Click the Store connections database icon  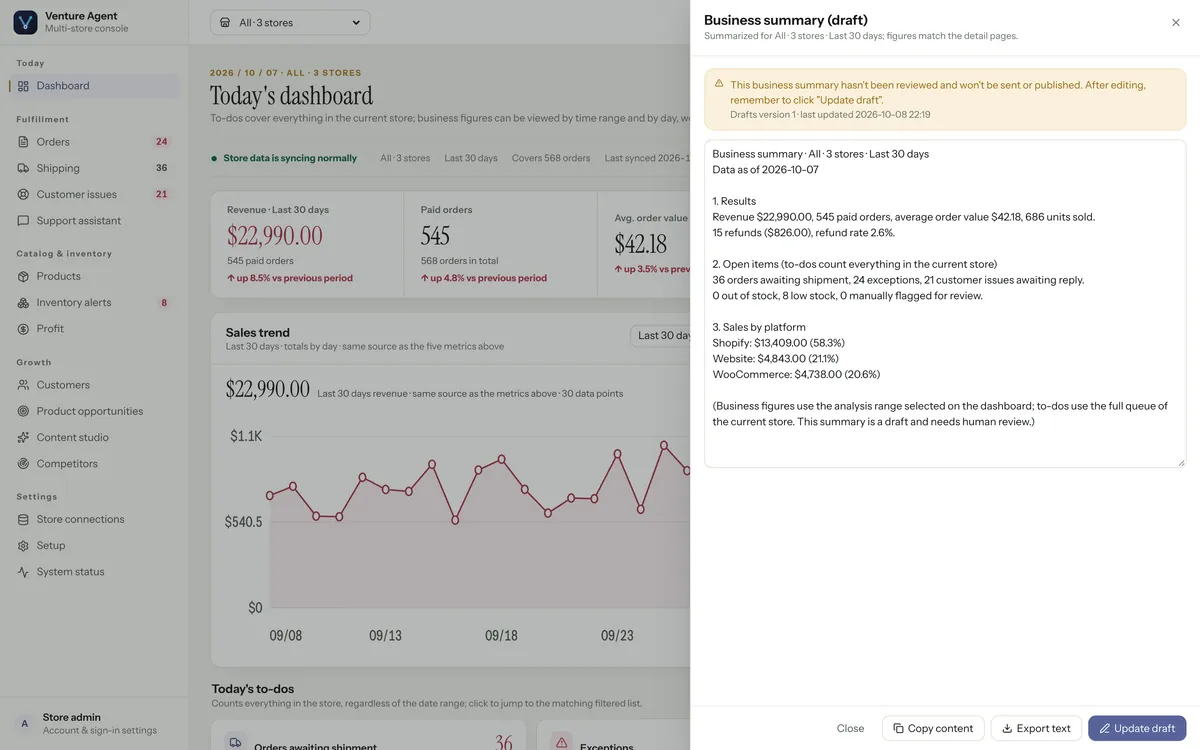point(23,519)
